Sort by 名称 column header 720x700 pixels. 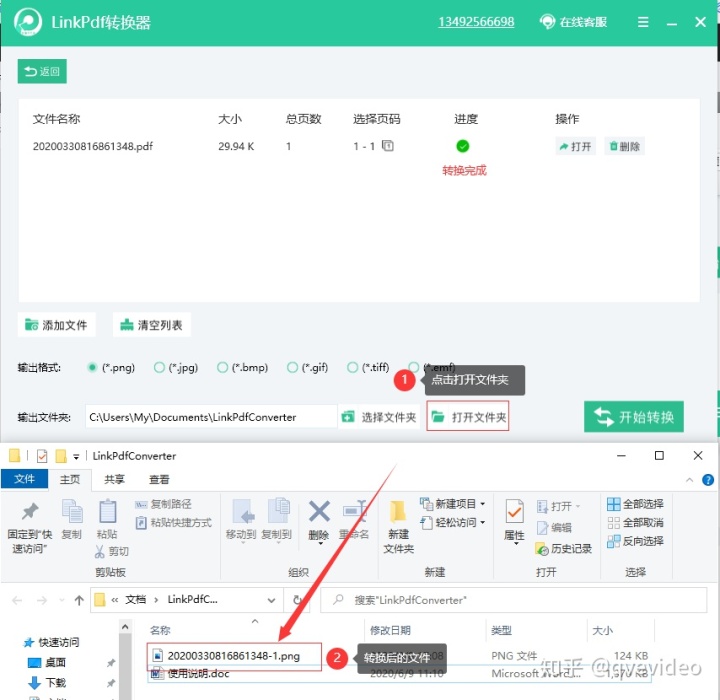click(160, 630)
